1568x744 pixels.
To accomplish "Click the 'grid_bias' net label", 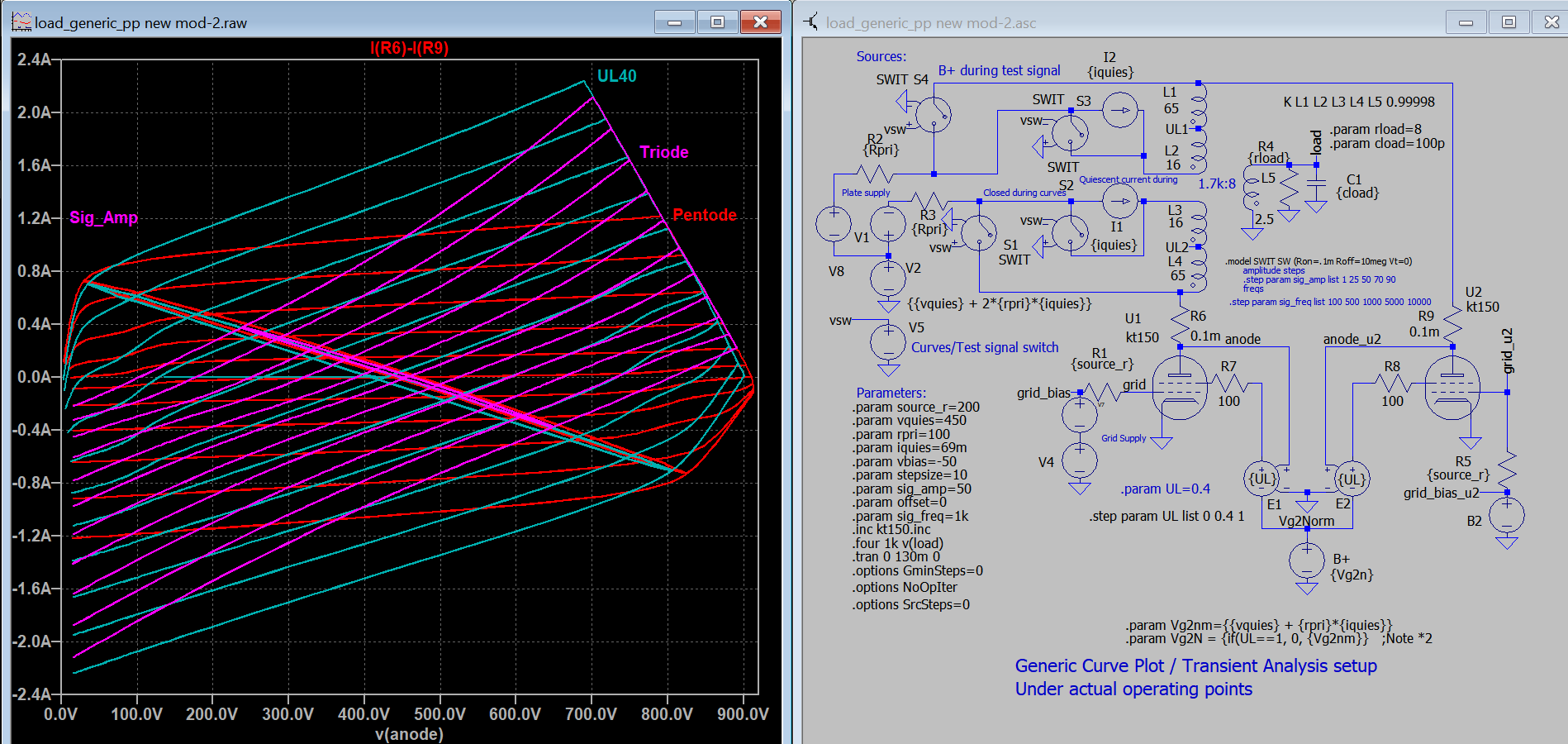I will point(1043,393).
